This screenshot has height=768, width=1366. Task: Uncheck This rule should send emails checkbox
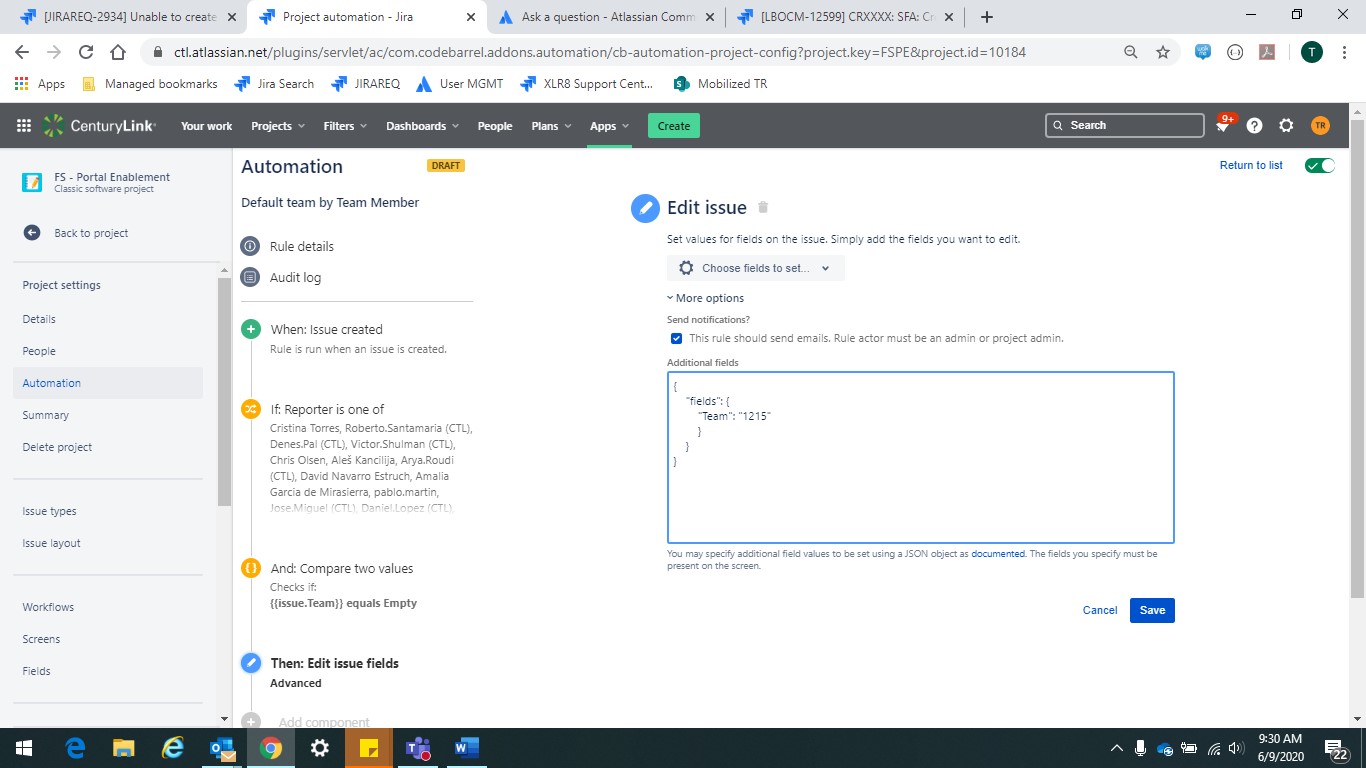point(677,339)
